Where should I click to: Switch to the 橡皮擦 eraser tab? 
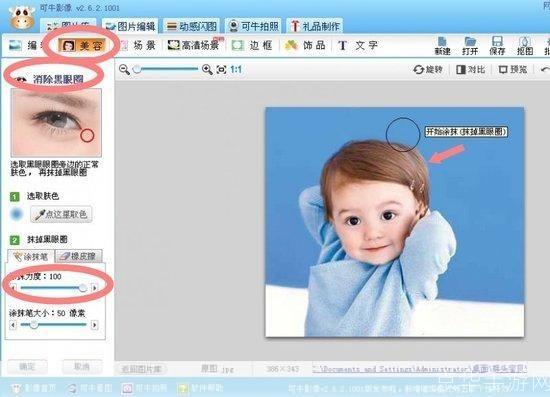(79, 256)
